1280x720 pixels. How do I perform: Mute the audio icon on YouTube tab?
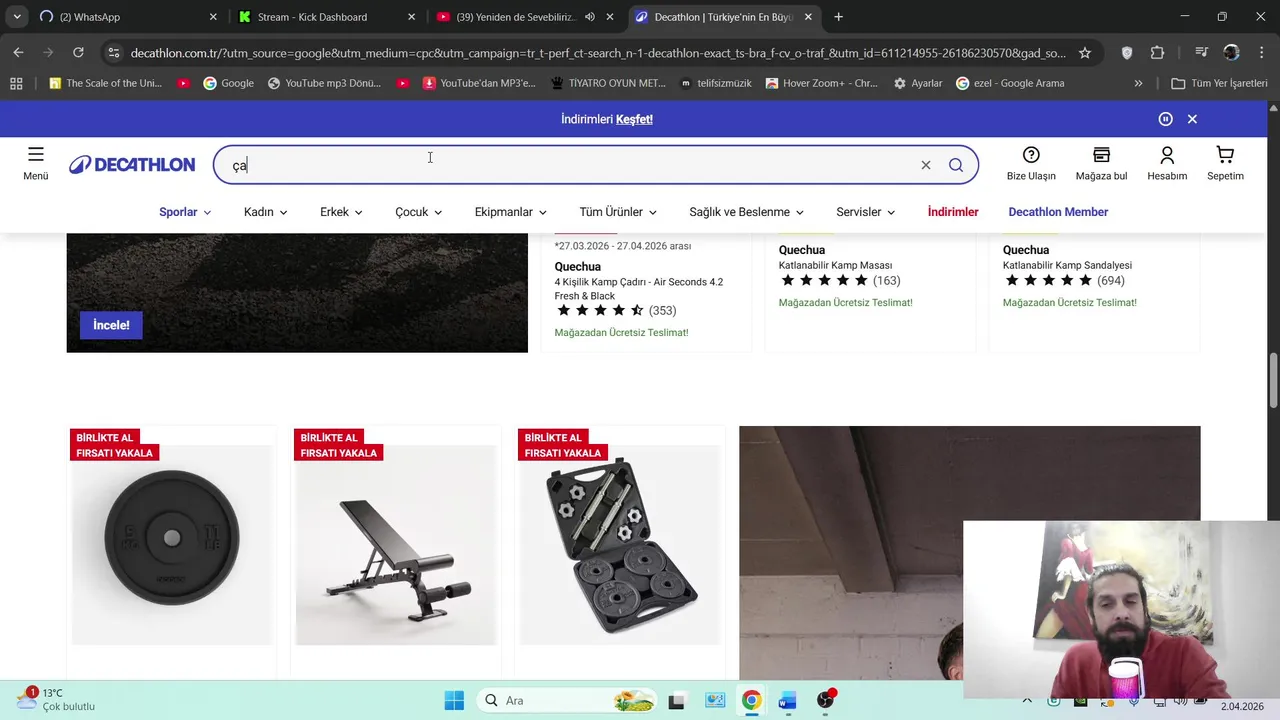point(589,17)
